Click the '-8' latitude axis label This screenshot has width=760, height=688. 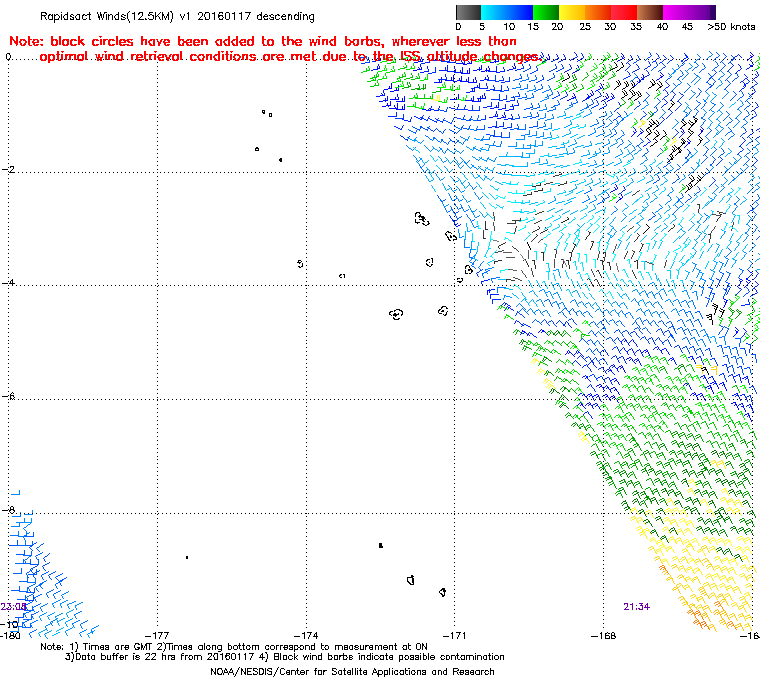[x=8, y=510]
